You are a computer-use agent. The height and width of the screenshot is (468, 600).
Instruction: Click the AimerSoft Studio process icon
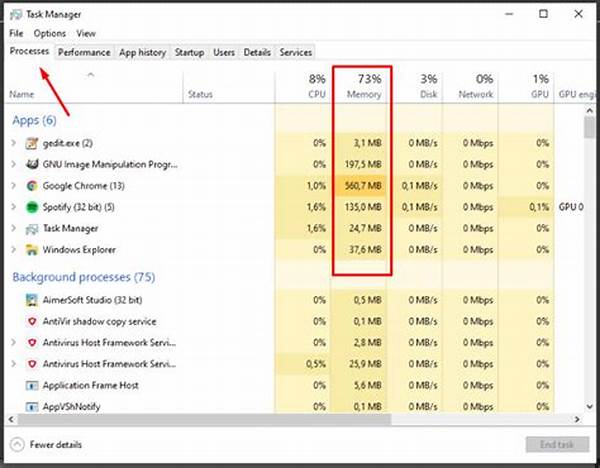[32, 300]
